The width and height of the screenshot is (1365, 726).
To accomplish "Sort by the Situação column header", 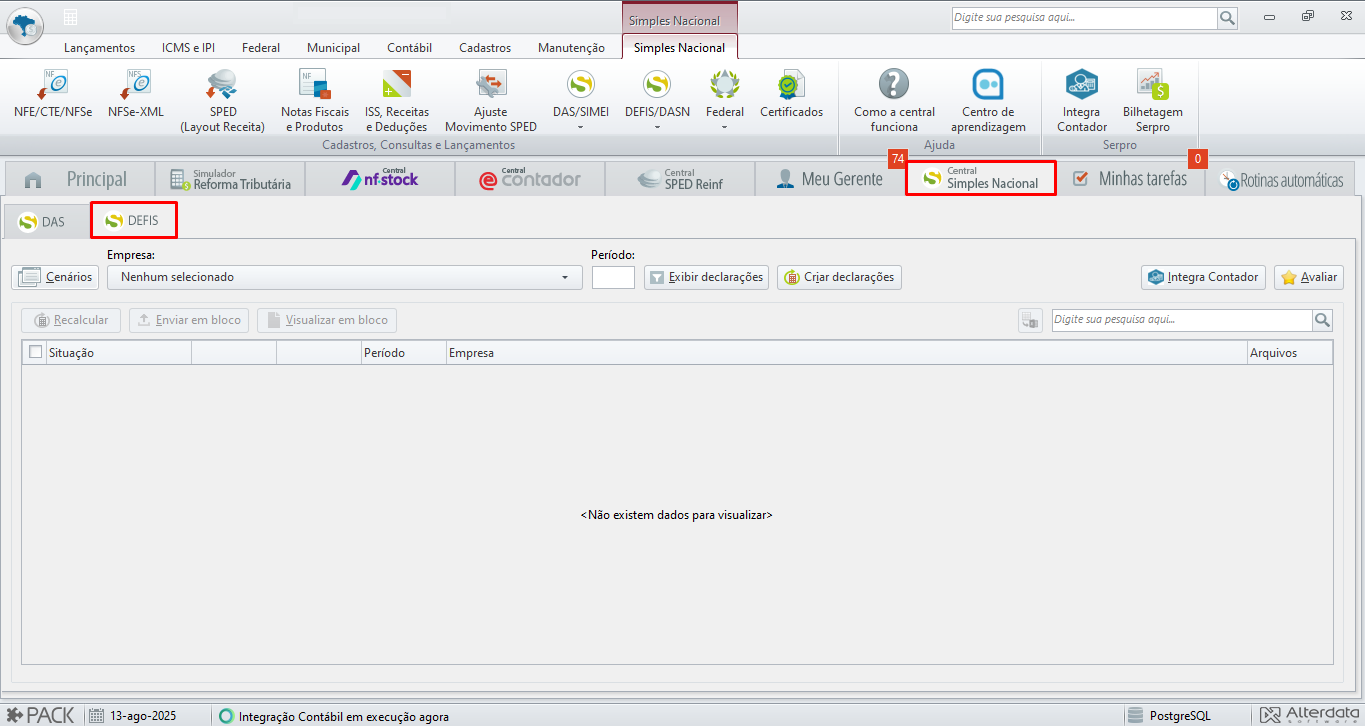I will [x=119, y=352].
